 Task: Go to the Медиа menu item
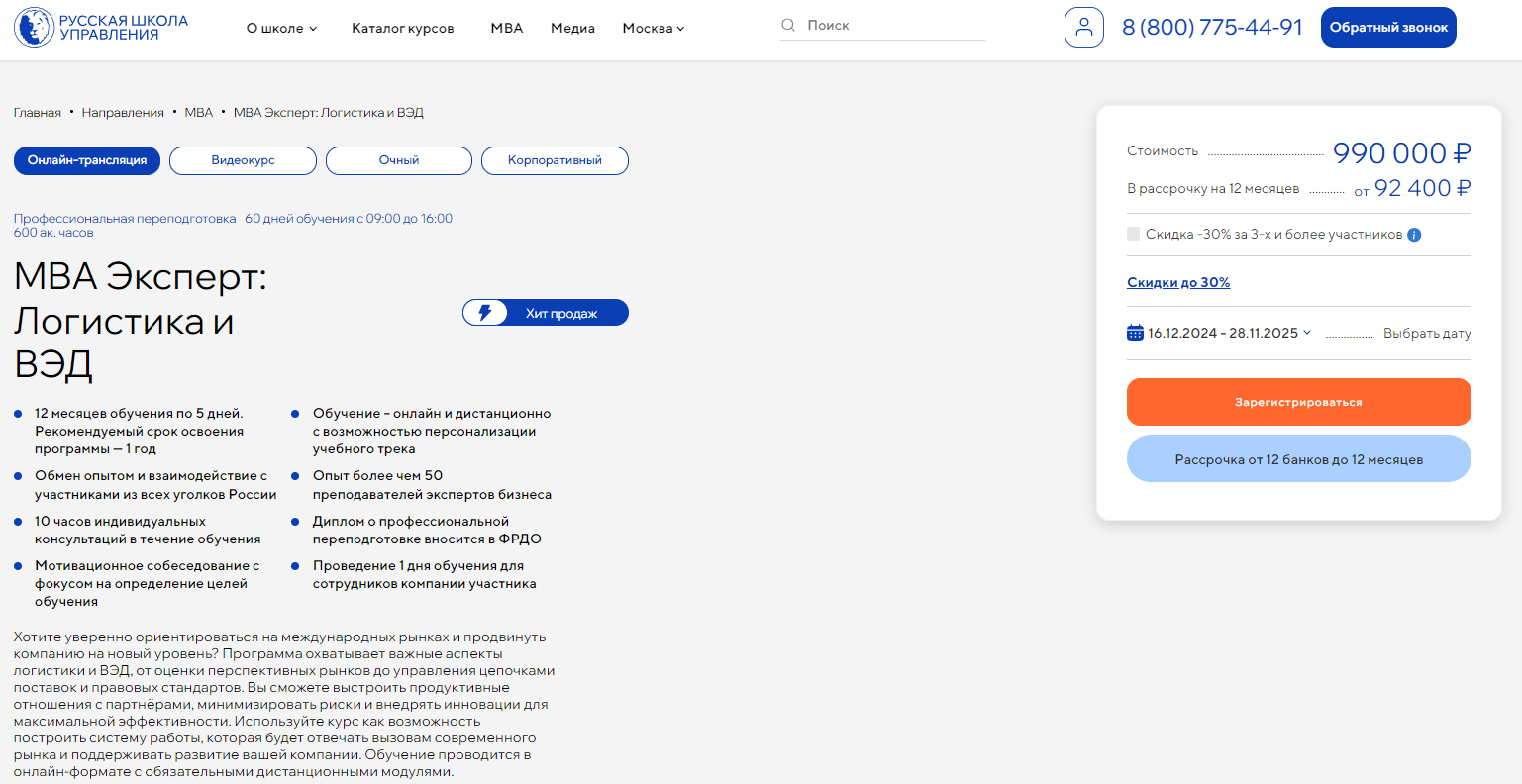click(x=572, y=28)
